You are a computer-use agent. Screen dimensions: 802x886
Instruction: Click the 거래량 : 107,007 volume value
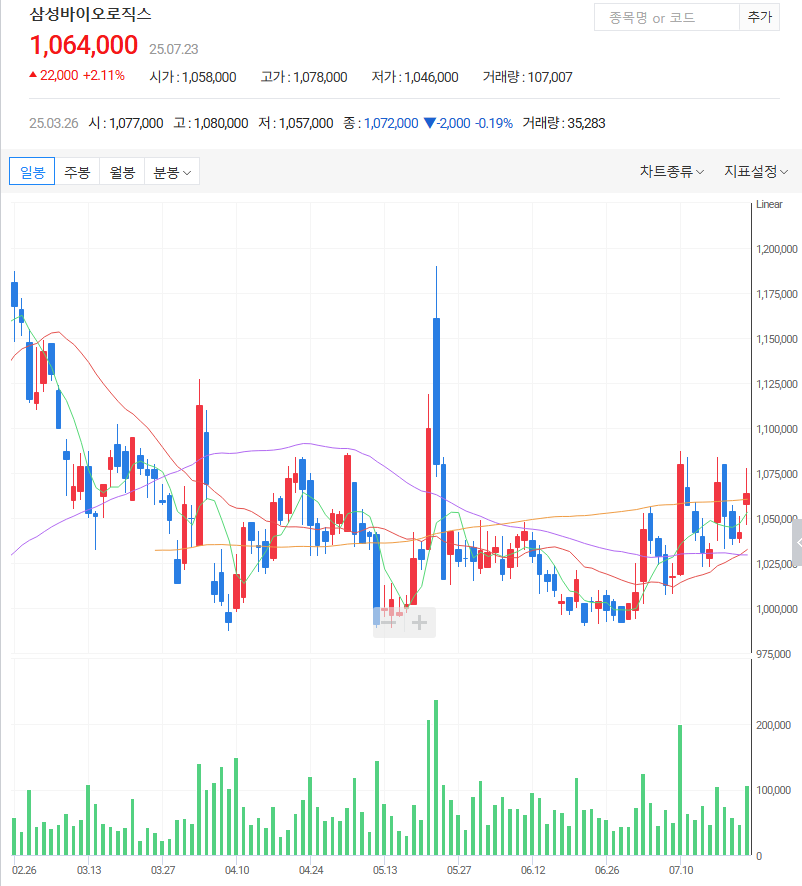(x=527, y=77)
